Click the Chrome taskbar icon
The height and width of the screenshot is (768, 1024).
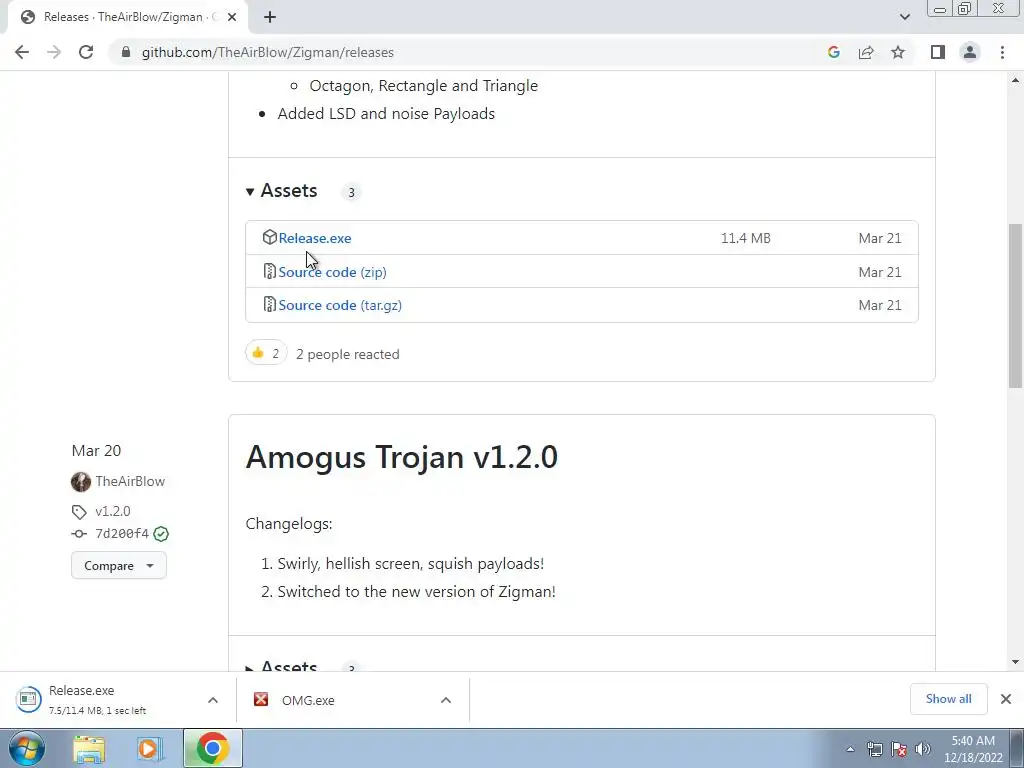(212, 748)
